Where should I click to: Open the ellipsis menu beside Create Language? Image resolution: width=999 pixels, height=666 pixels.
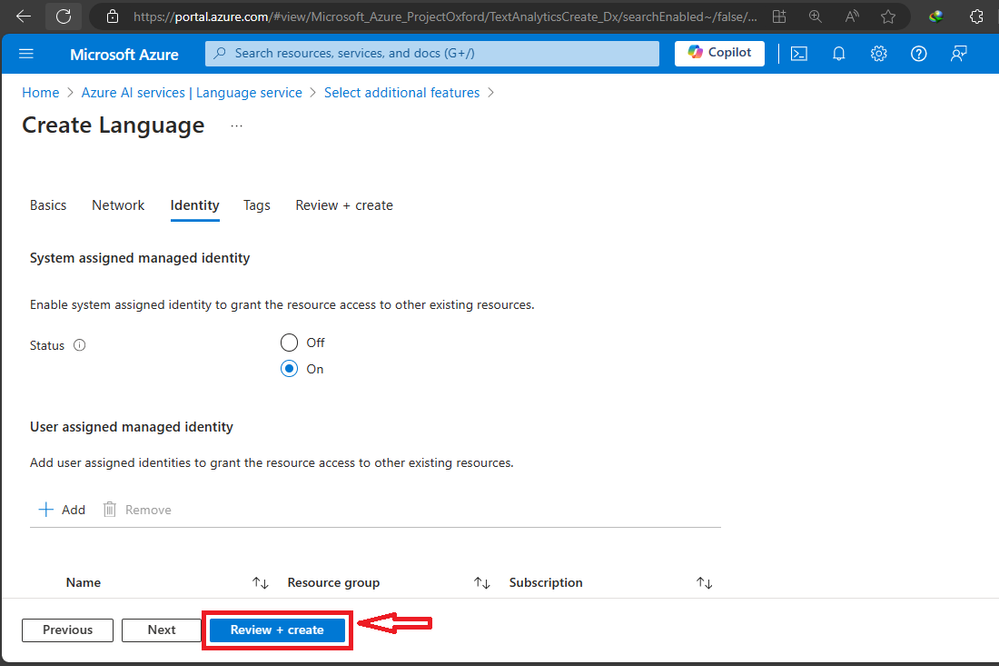tap(236, 126)
